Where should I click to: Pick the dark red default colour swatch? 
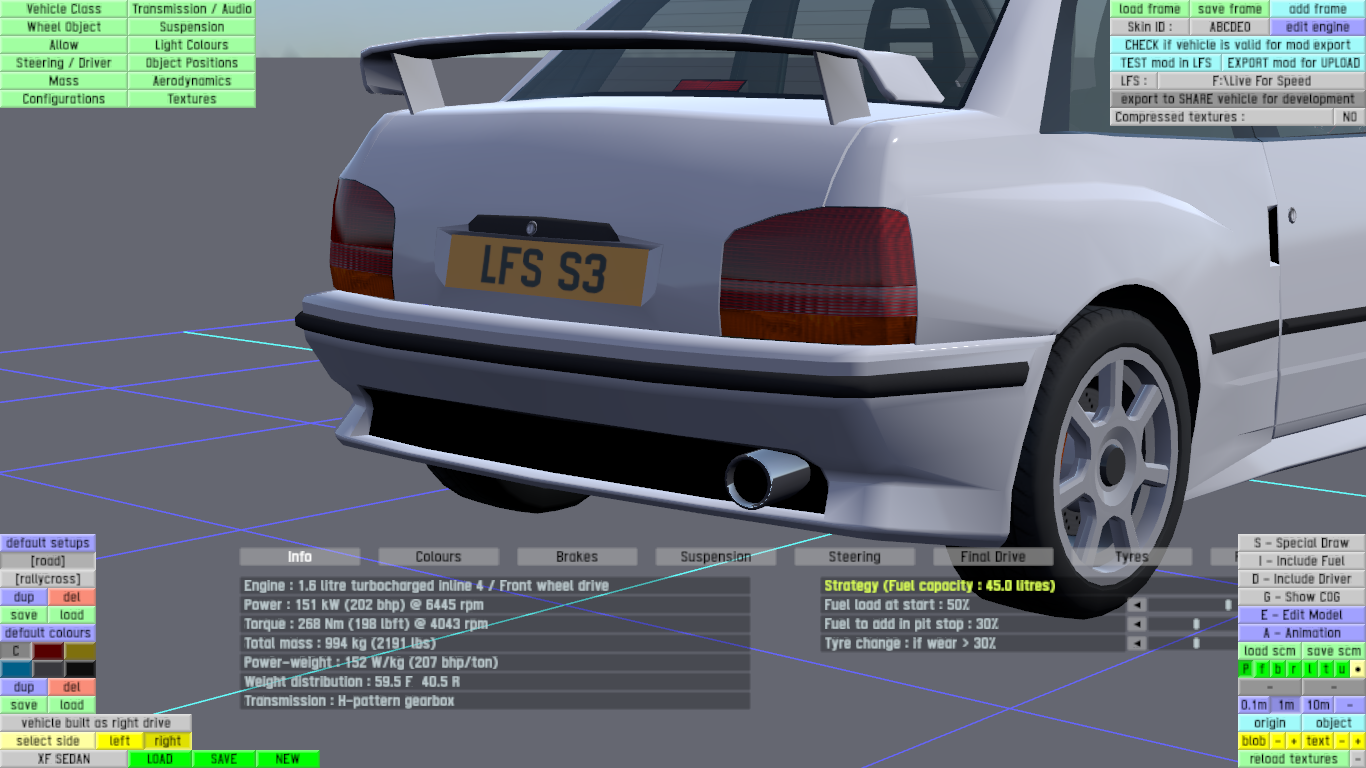coord(48,651)
